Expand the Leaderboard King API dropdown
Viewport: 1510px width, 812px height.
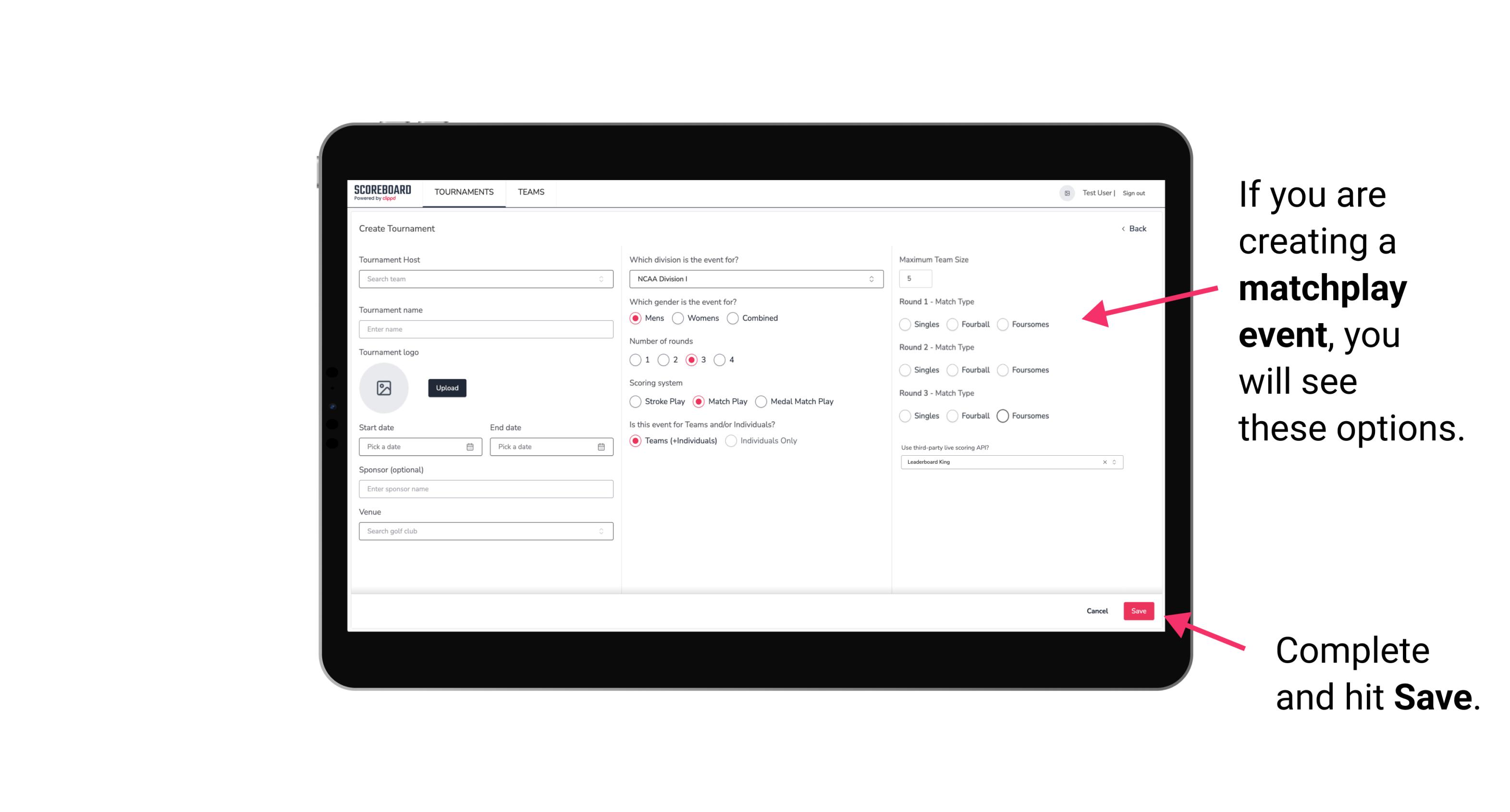[x=1114, y=462]
